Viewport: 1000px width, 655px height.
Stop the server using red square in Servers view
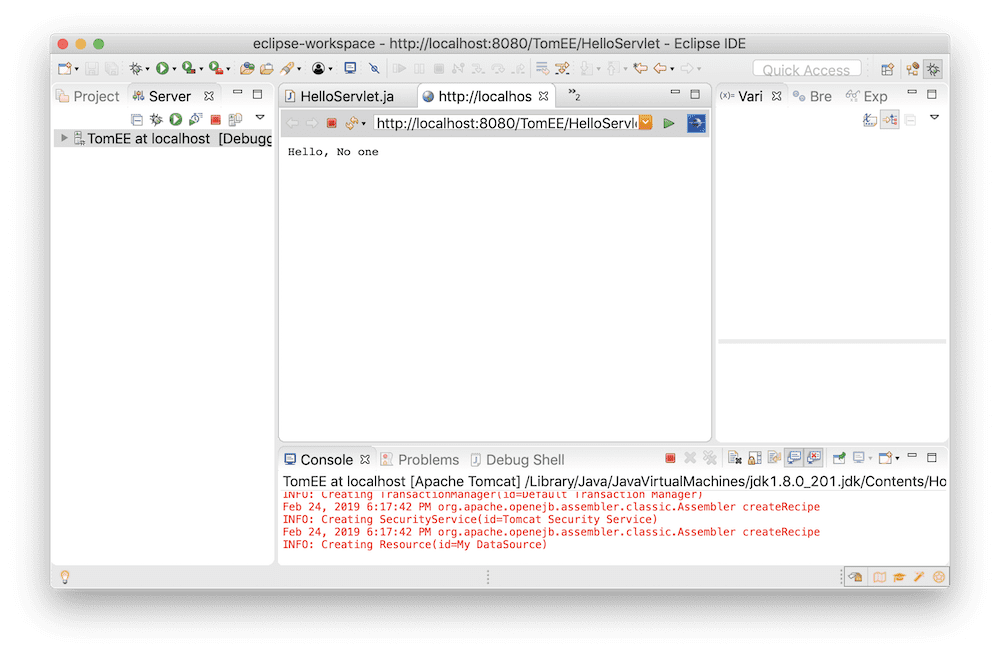click(216, 119)
